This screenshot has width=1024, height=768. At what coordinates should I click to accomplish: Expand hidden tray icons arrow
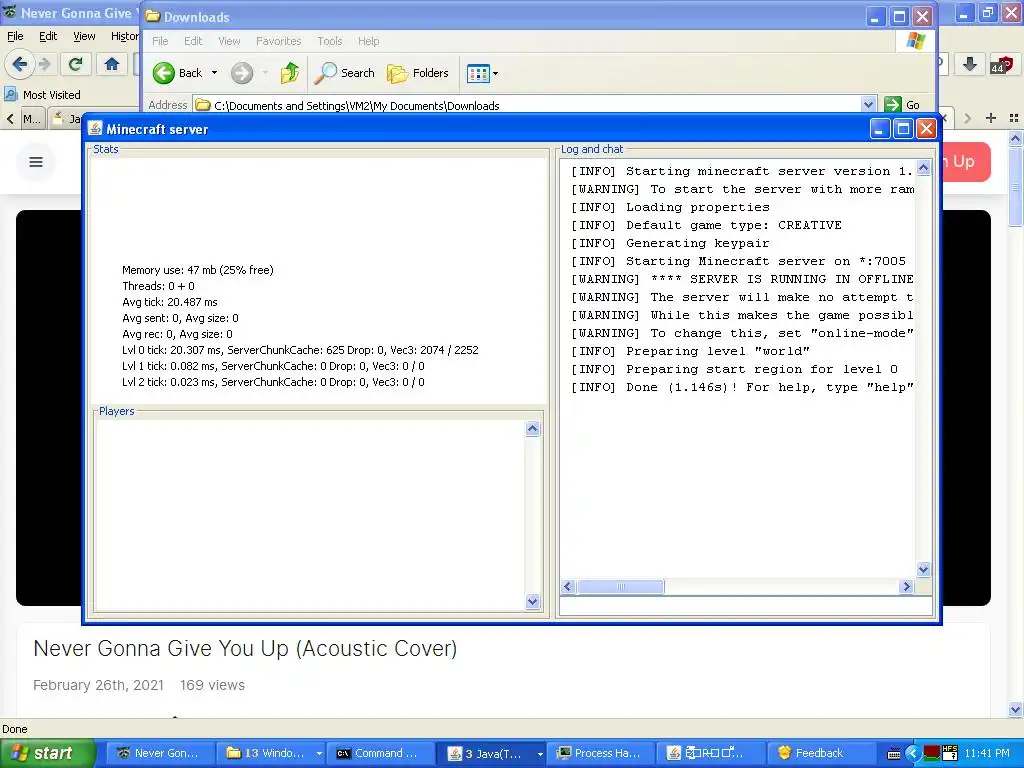pos(913,754)
